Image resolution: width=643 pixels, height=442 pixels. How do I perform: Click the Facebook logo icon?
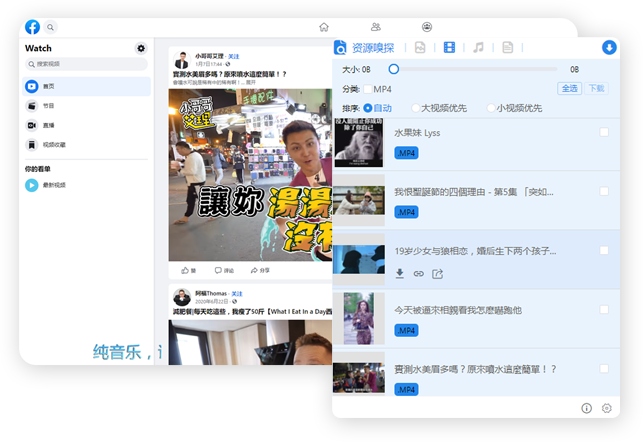(x=32, y=27)
